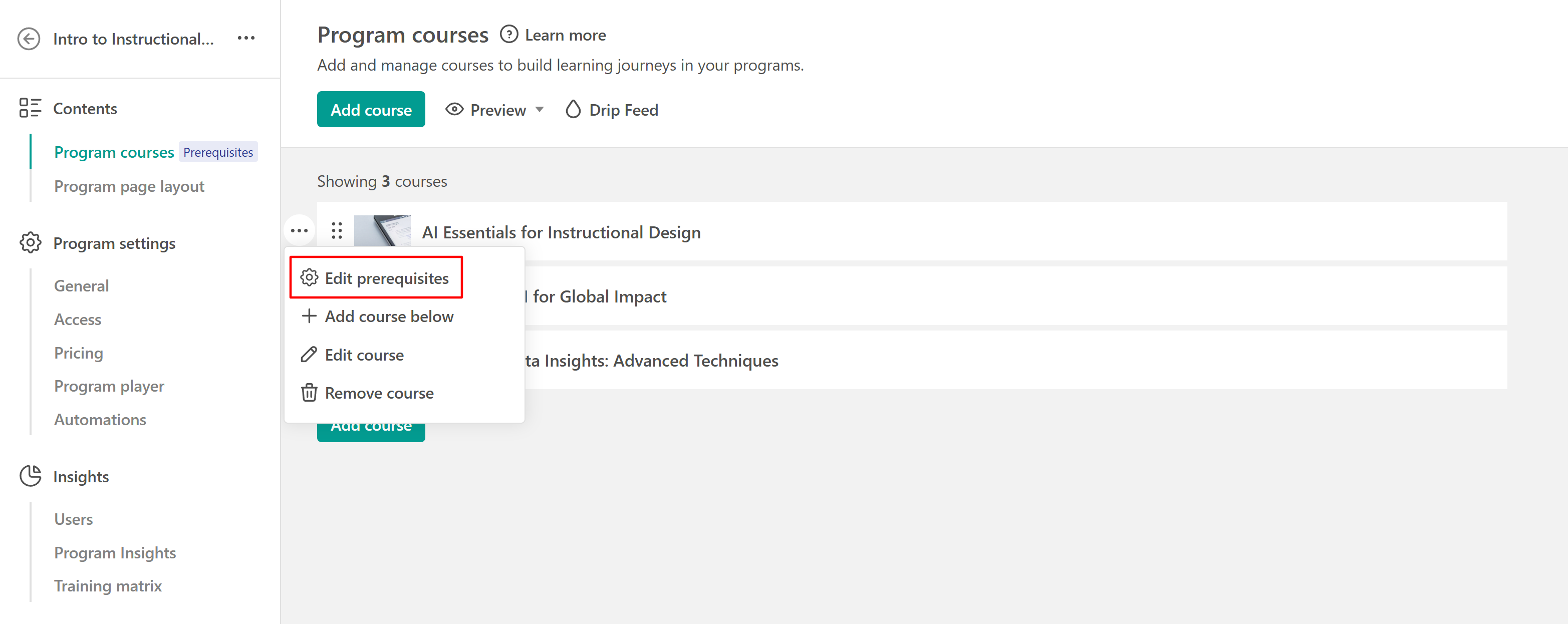
Task: Click the three-dot menu beside AI Essentials course
Action: tap(299, 231)
